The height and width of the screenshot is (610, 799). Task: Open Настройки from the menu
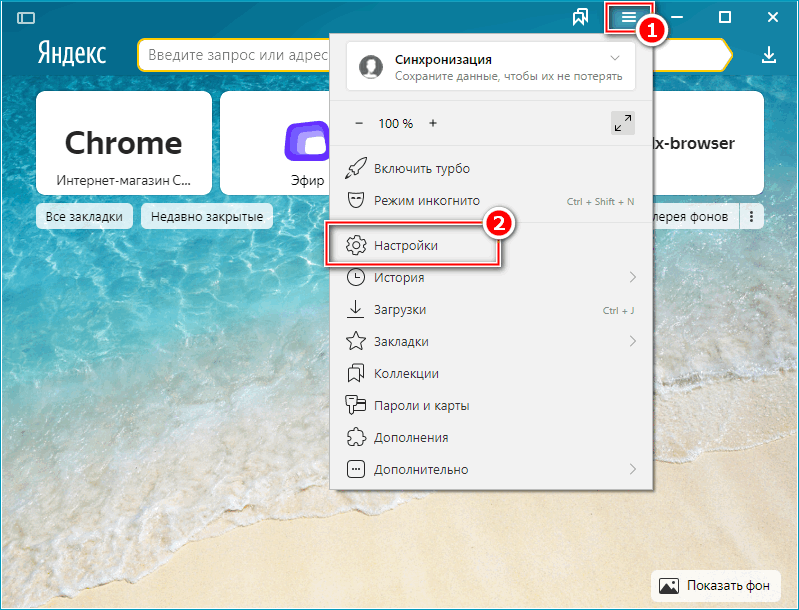[406, 245]
